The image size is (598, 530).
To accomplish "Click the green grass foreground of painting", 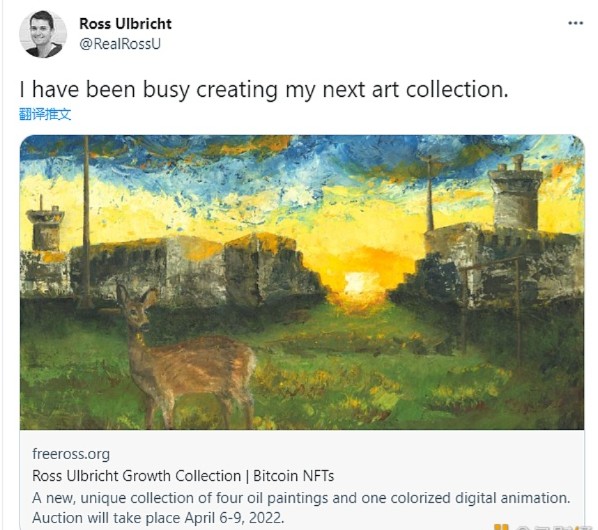I will click(381, 374).
